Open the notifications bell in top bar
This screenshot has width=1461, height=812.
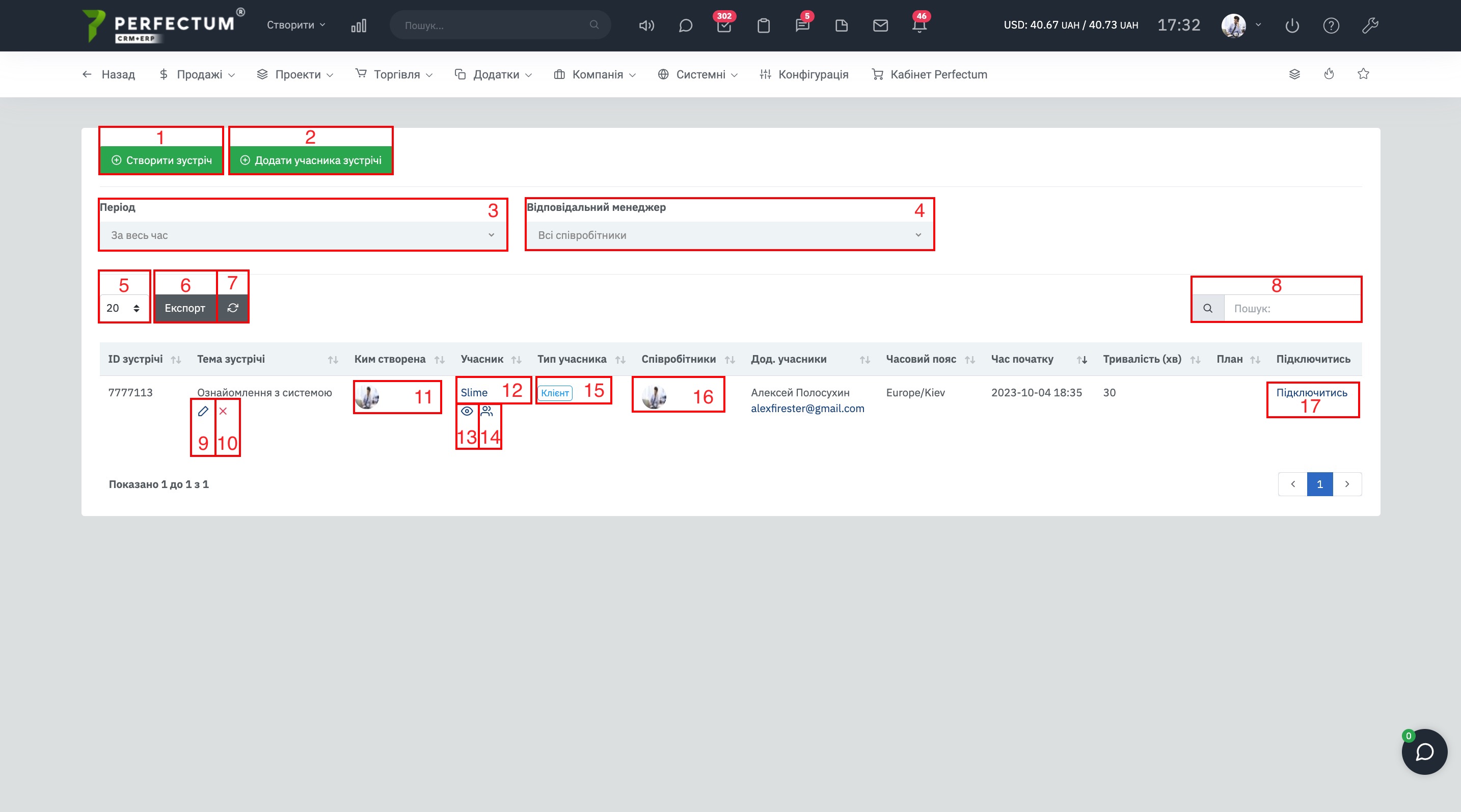[919, 25]
